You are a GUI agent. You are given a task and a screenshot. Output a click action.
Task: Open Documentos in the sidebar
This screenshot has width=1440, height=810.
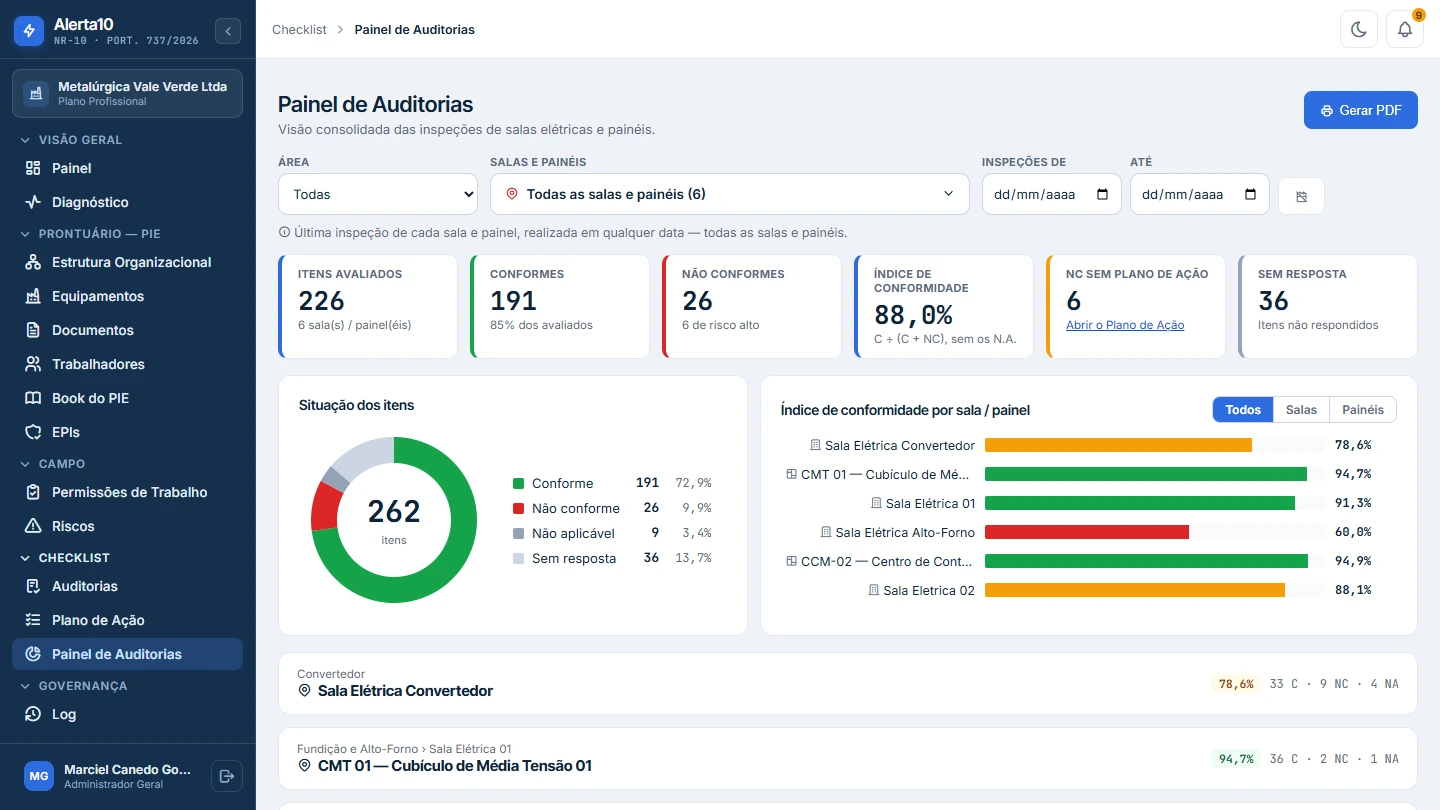tap(127, 330)
